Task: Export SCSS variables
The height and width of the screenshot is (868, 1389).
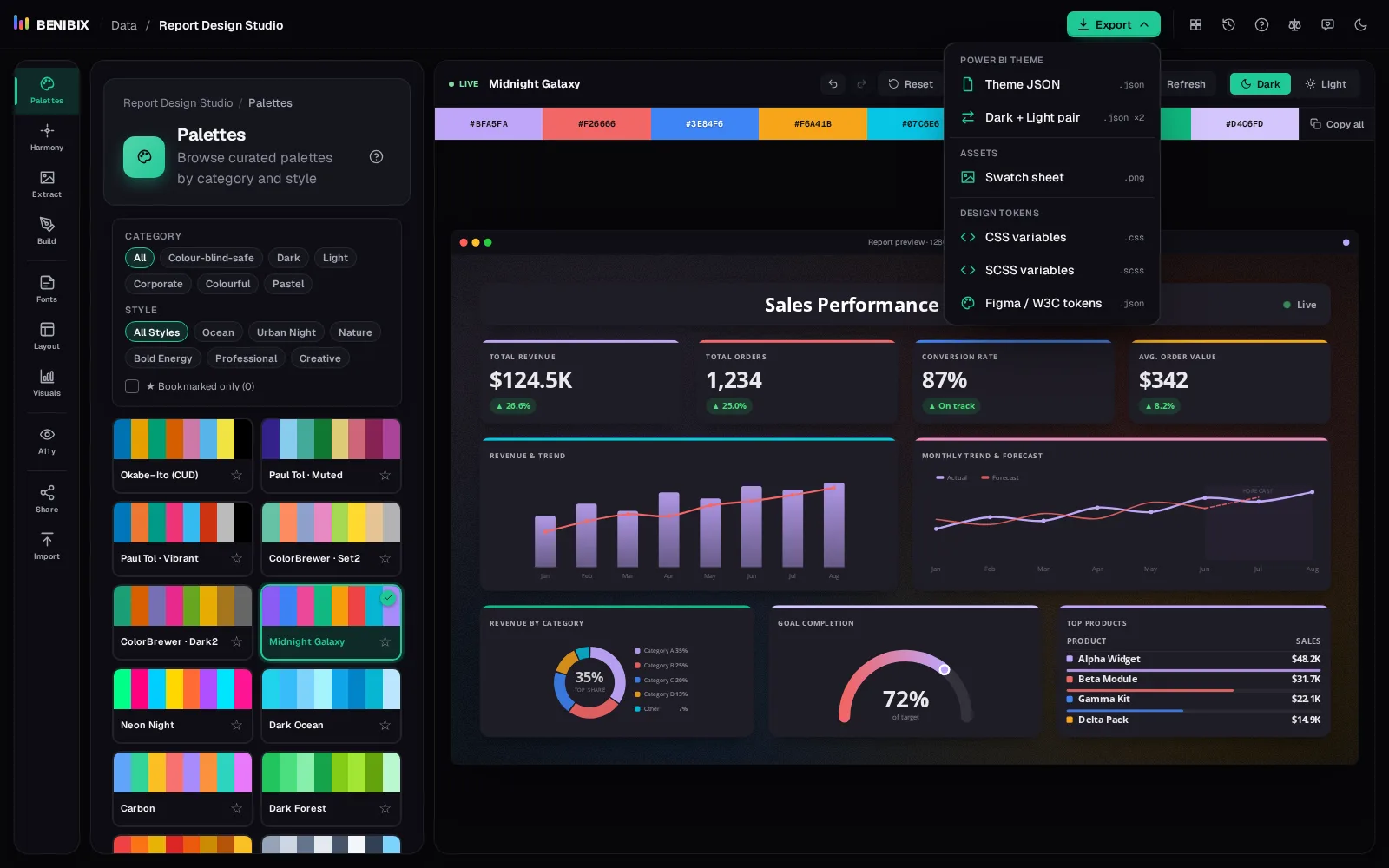Action: pos(1052,270)
